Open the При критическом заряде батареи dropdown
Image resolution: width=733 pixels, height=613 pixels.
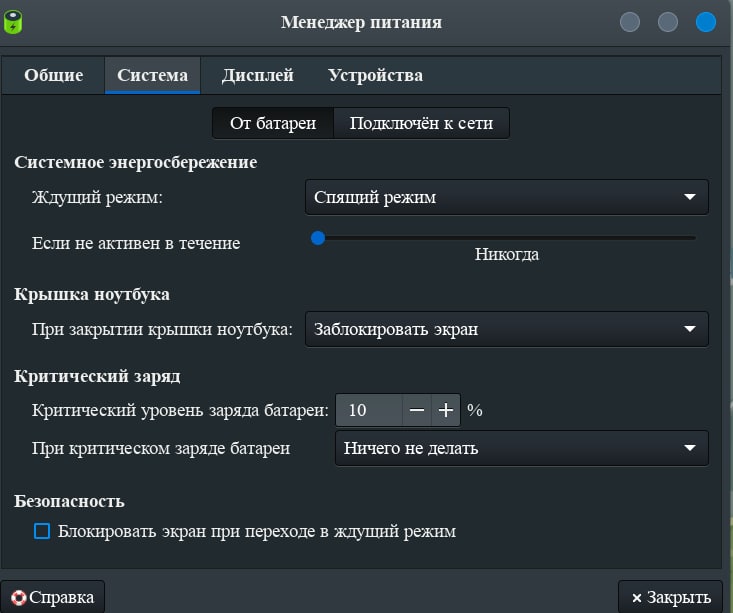coord(520,448)
